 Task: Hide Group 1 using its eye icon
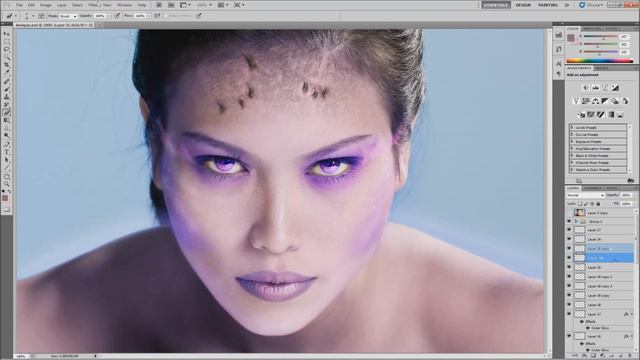pos(569,222)
